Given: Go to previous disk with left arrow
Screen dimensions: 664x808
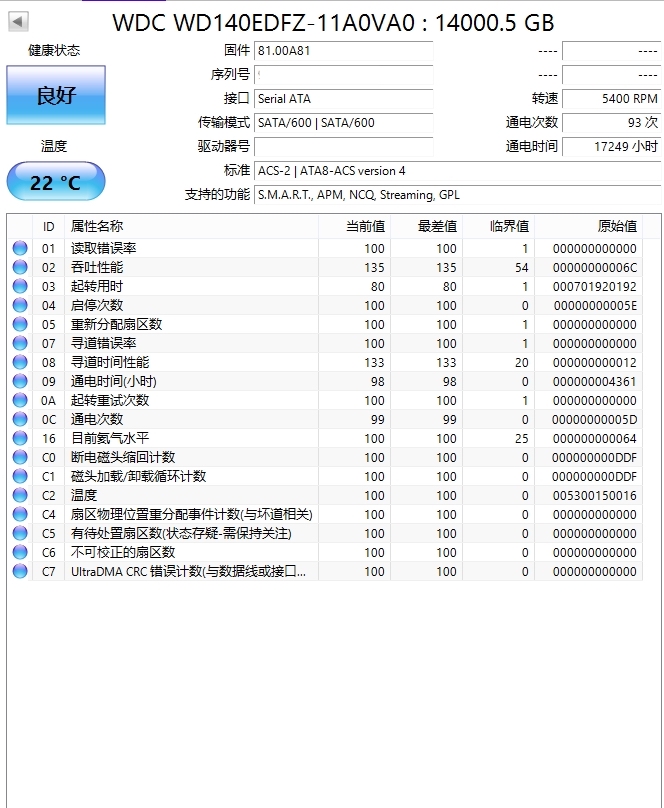Looking at the screenshot, I should 18,22.
